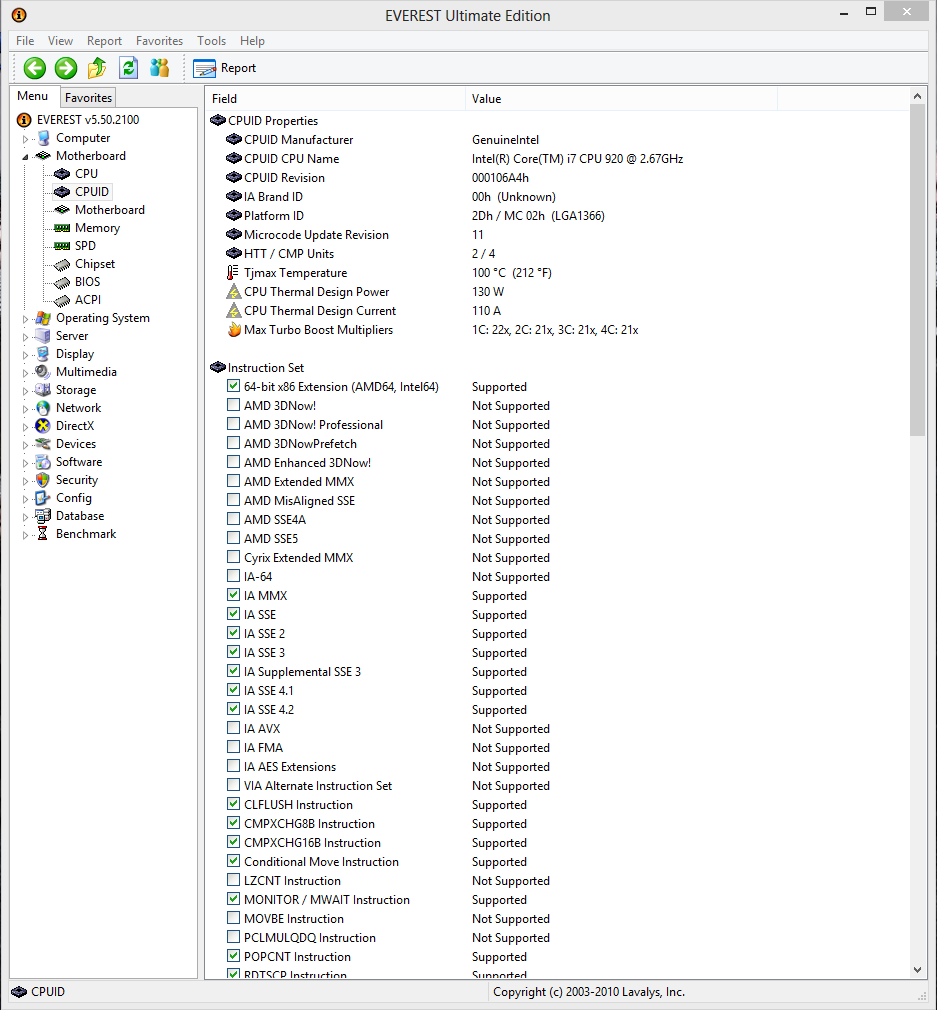This screenshot has width=937, height=1010.
Task: Click the Database icon in tree
Action: click(43, 516)
